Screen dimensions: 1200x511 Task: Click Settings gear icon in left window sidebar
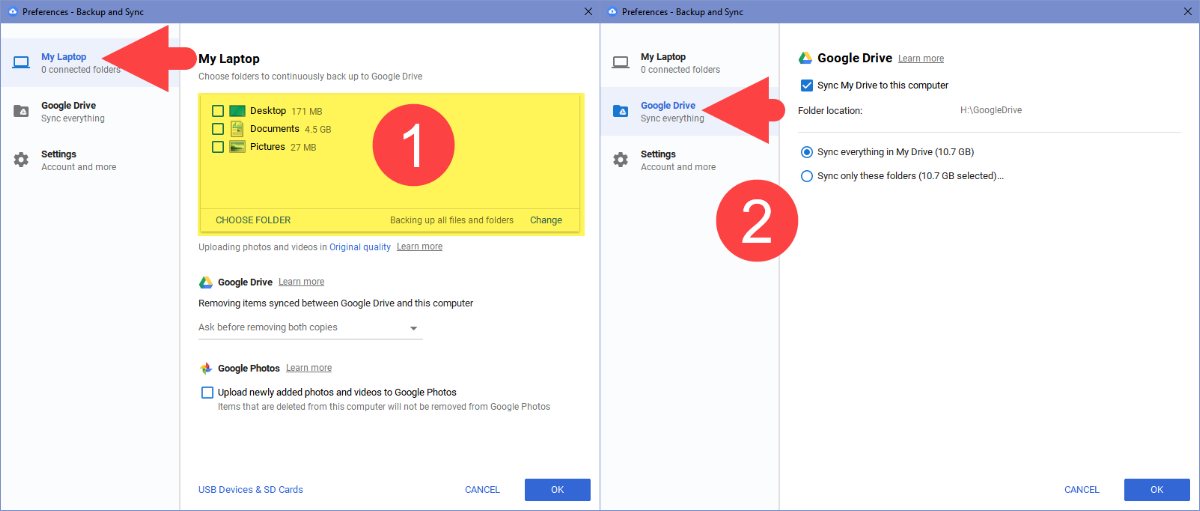21,160
